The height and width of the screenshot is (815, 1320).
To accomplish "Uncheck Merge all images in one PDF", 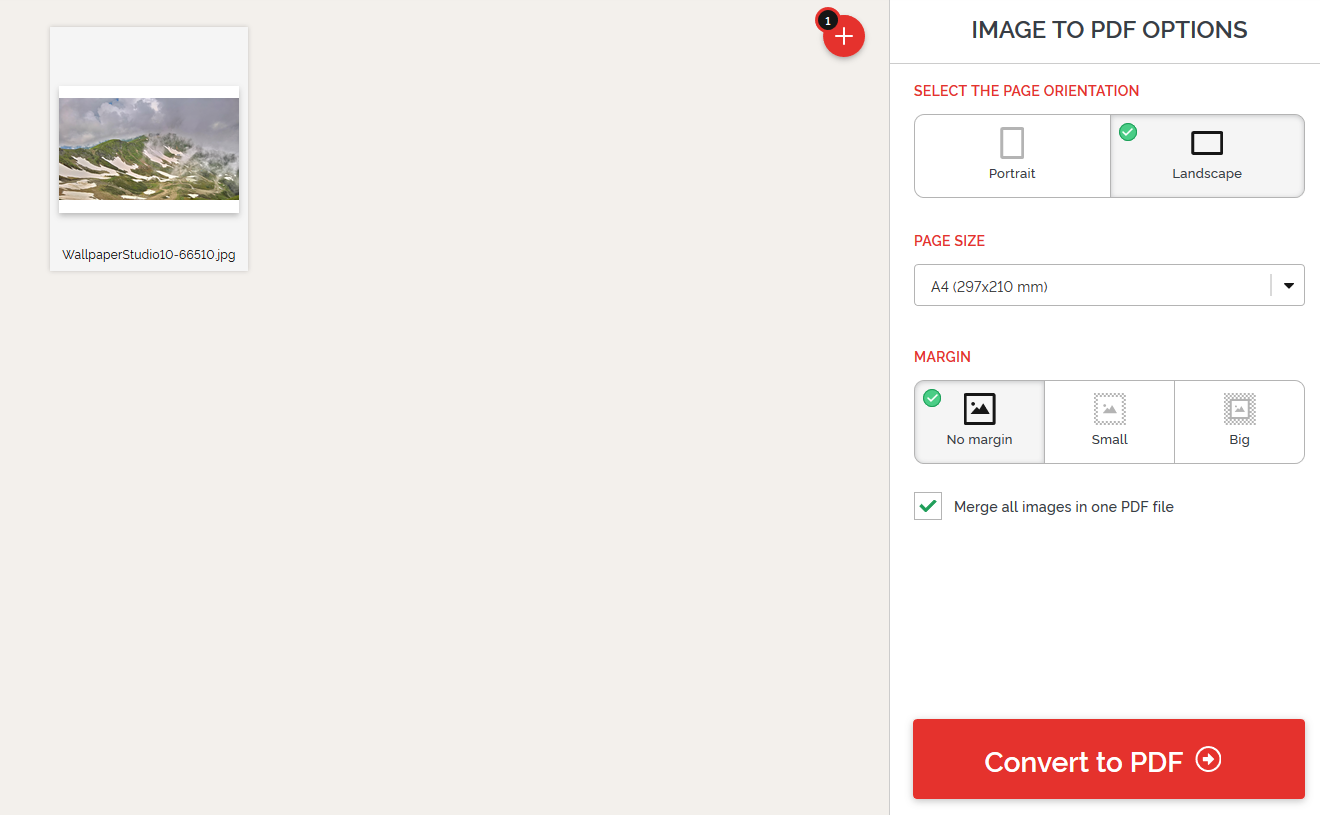I will pyautogui.click(x=928, y=506).
